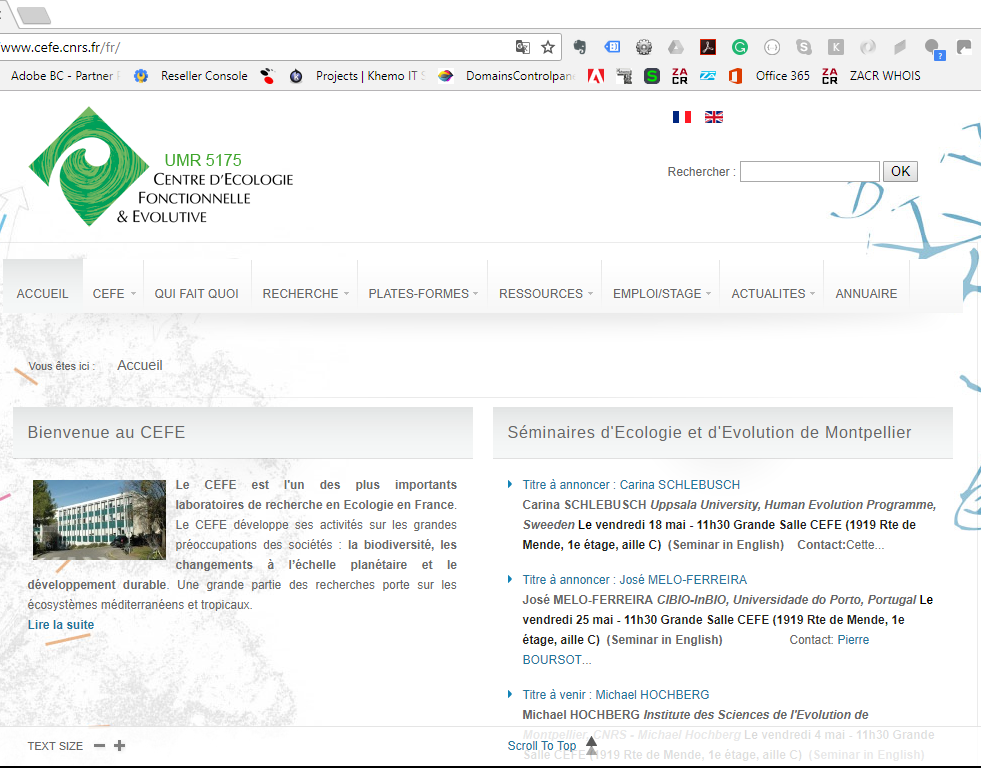This screenshot has width=981, height=768.
Task: Switch site language to French flag
Action: (x=682, y=117)
